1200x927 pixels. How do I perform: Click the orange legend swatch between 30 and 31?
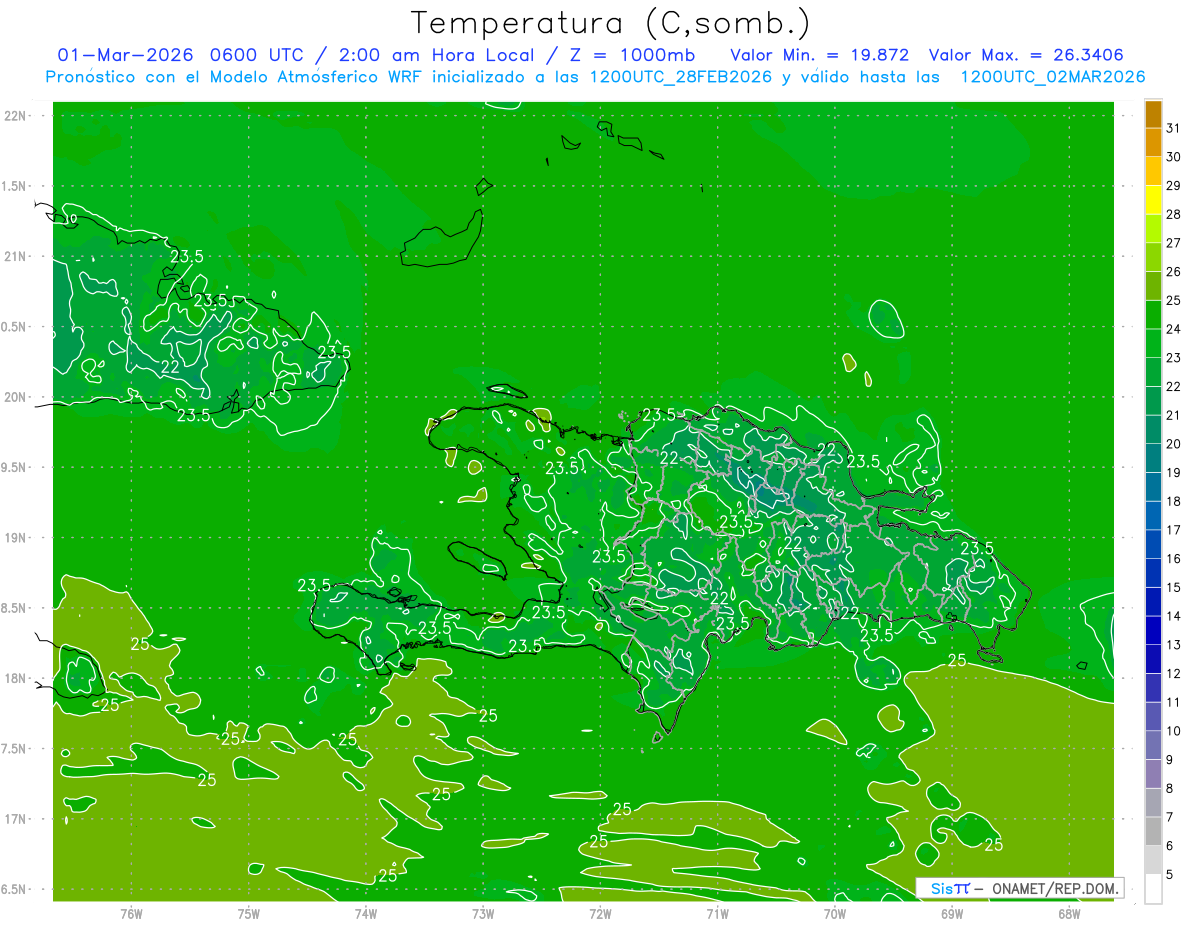[1153, 142]
